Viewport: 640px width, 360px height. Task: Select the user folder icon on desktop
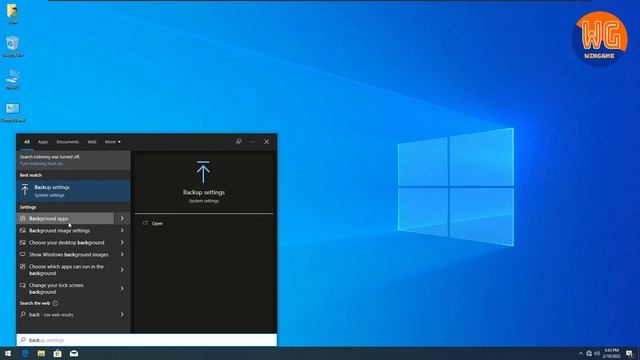(13, 13)
